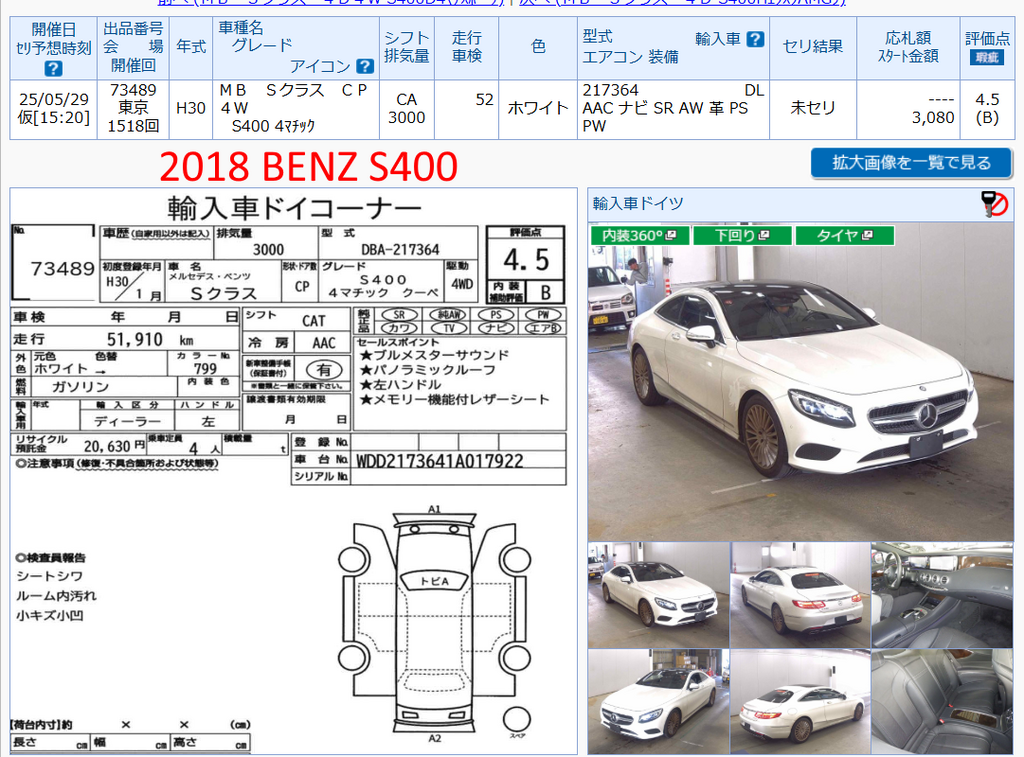Select the rear view thumbnail with lit taillights
This screenshot has height=757, width=1024.
pyautogui.click(x=800, y=595)
